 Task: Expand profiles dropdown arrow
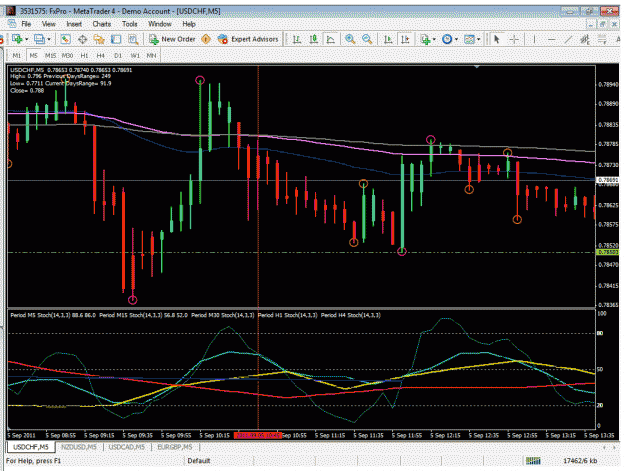click(x=49, y=39)
